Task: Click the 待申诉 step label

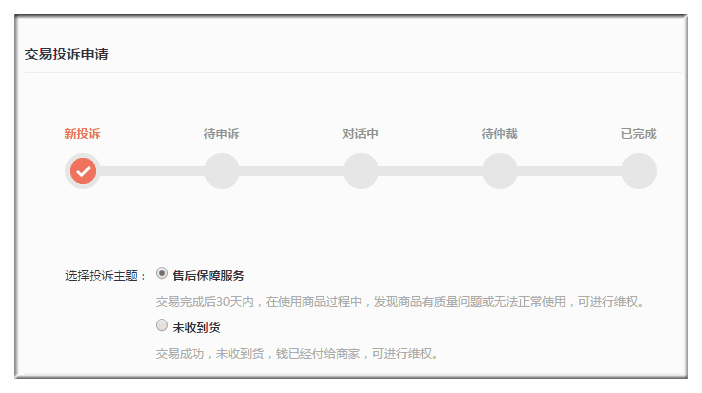Action: click(222, 133)
